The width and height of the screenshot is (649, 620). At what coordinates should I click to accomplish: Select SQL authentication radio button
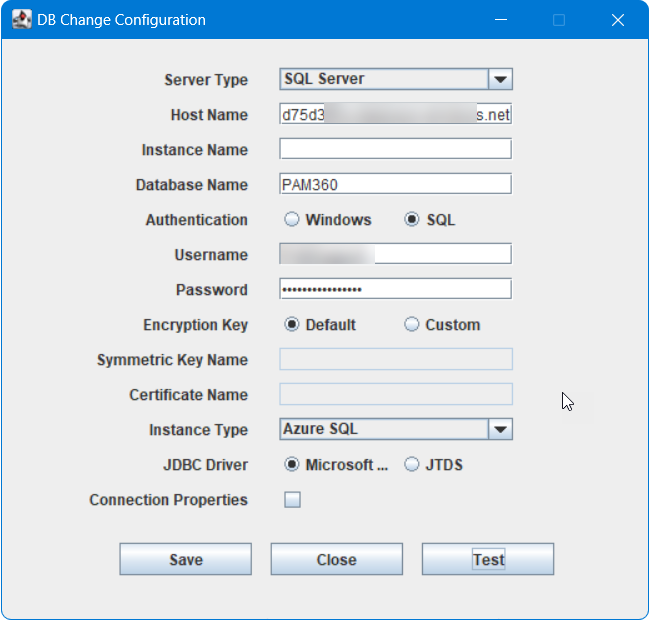(x=412, y=219)
